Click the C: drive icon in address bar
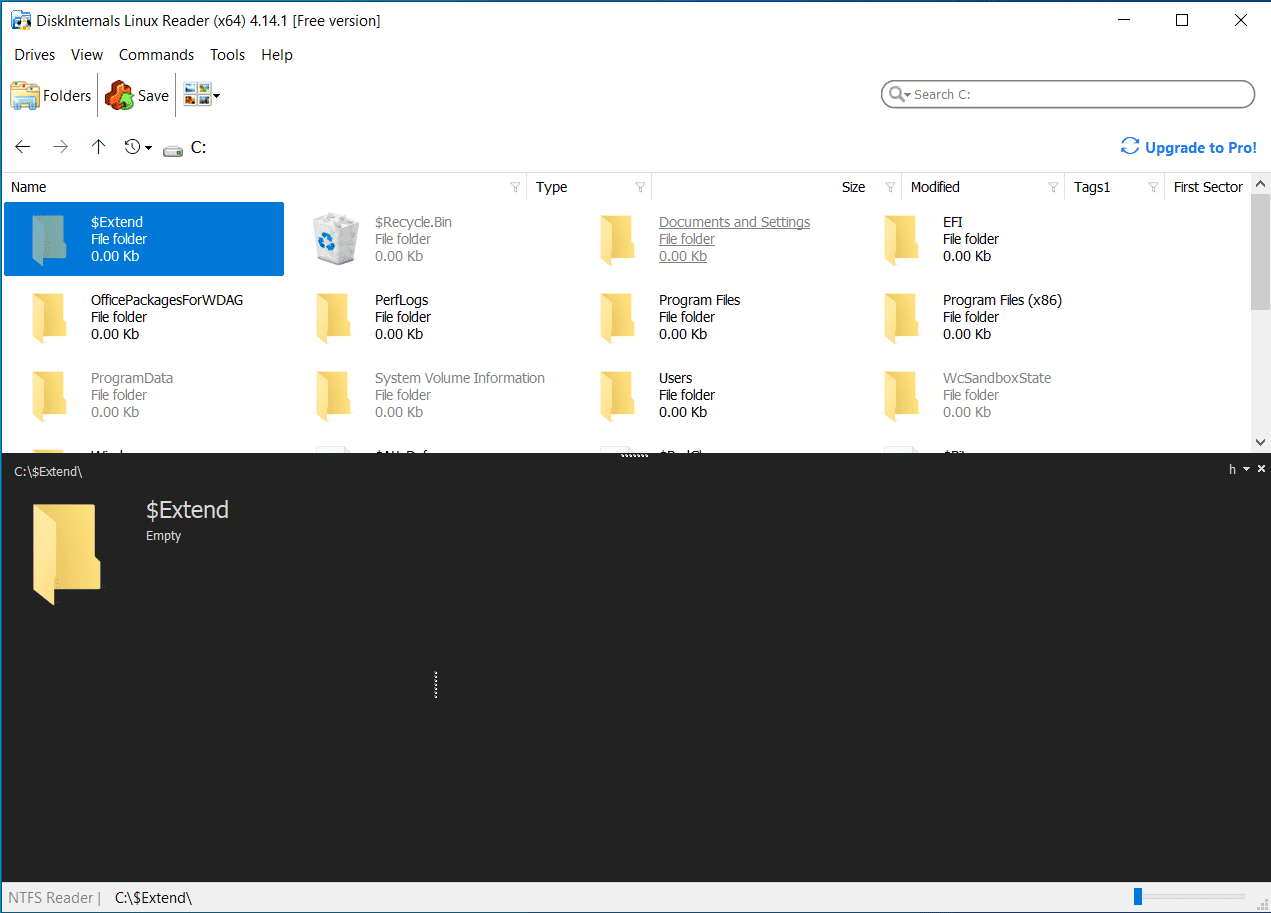The width and height of the screenshot is (1271, 913). [x=174, y=149]
